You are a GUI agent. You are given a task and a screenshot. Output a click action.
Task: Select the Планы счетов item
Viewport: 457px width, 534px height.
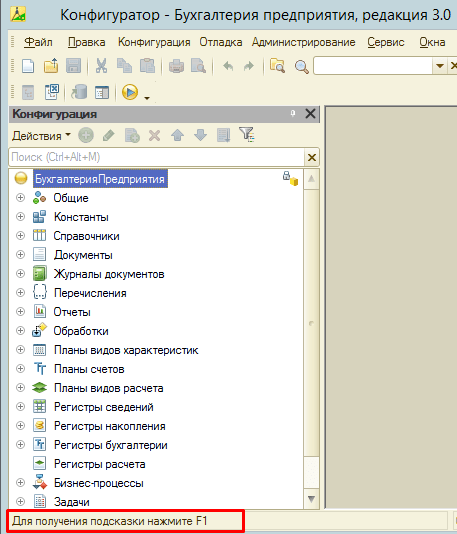tap(89, 369)
